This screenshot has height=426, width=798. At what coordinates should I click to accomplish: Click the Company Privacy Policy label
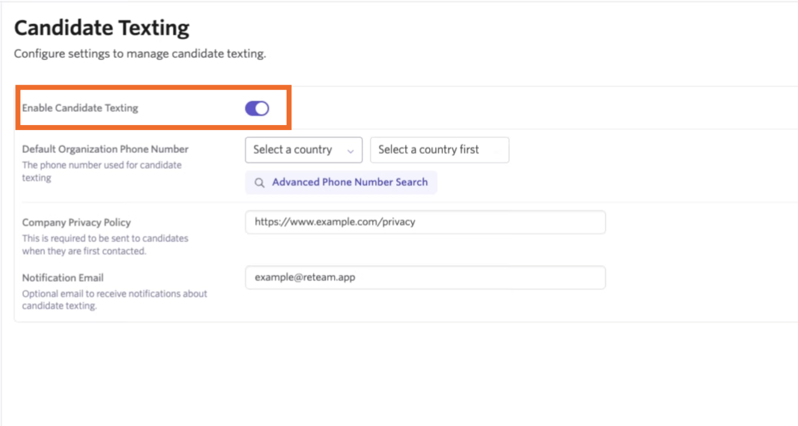(x=76, y=222)
